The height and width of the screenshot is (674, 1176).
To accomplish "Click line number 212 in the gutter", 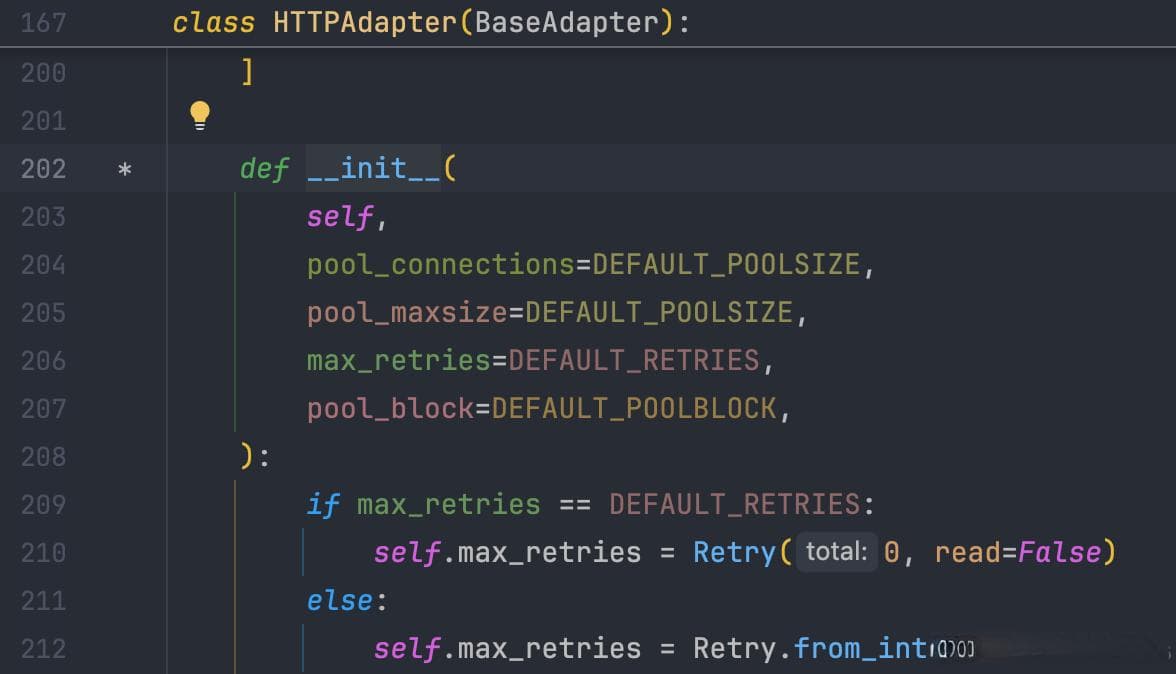I will 44,649.
